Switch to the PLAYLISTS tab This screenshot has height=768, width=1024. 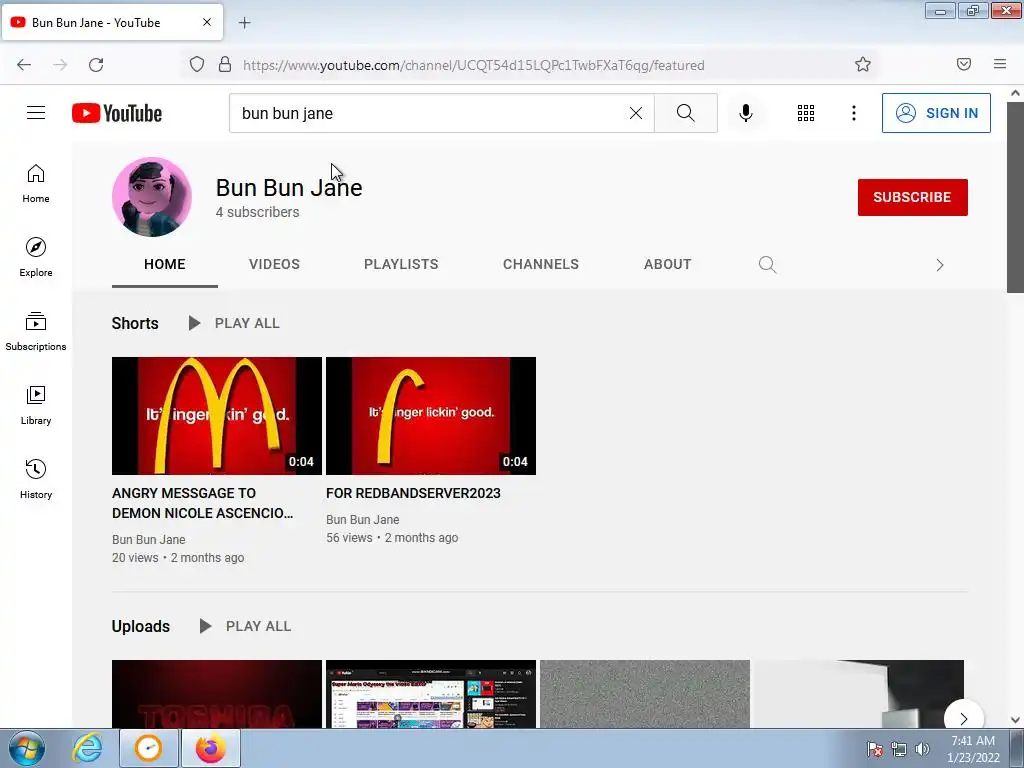pyautogui.click(x=401, y=264)
